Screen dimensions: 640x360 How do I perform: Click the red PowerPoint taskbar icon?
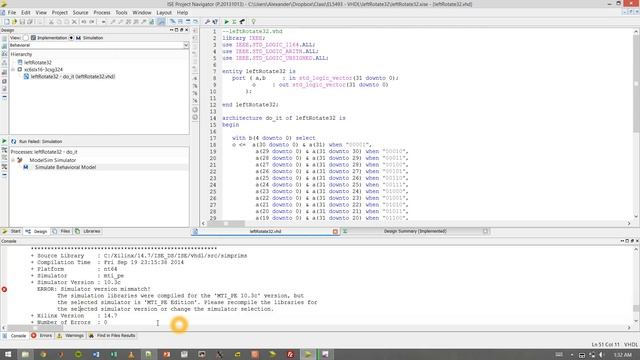tap(167, 354)
